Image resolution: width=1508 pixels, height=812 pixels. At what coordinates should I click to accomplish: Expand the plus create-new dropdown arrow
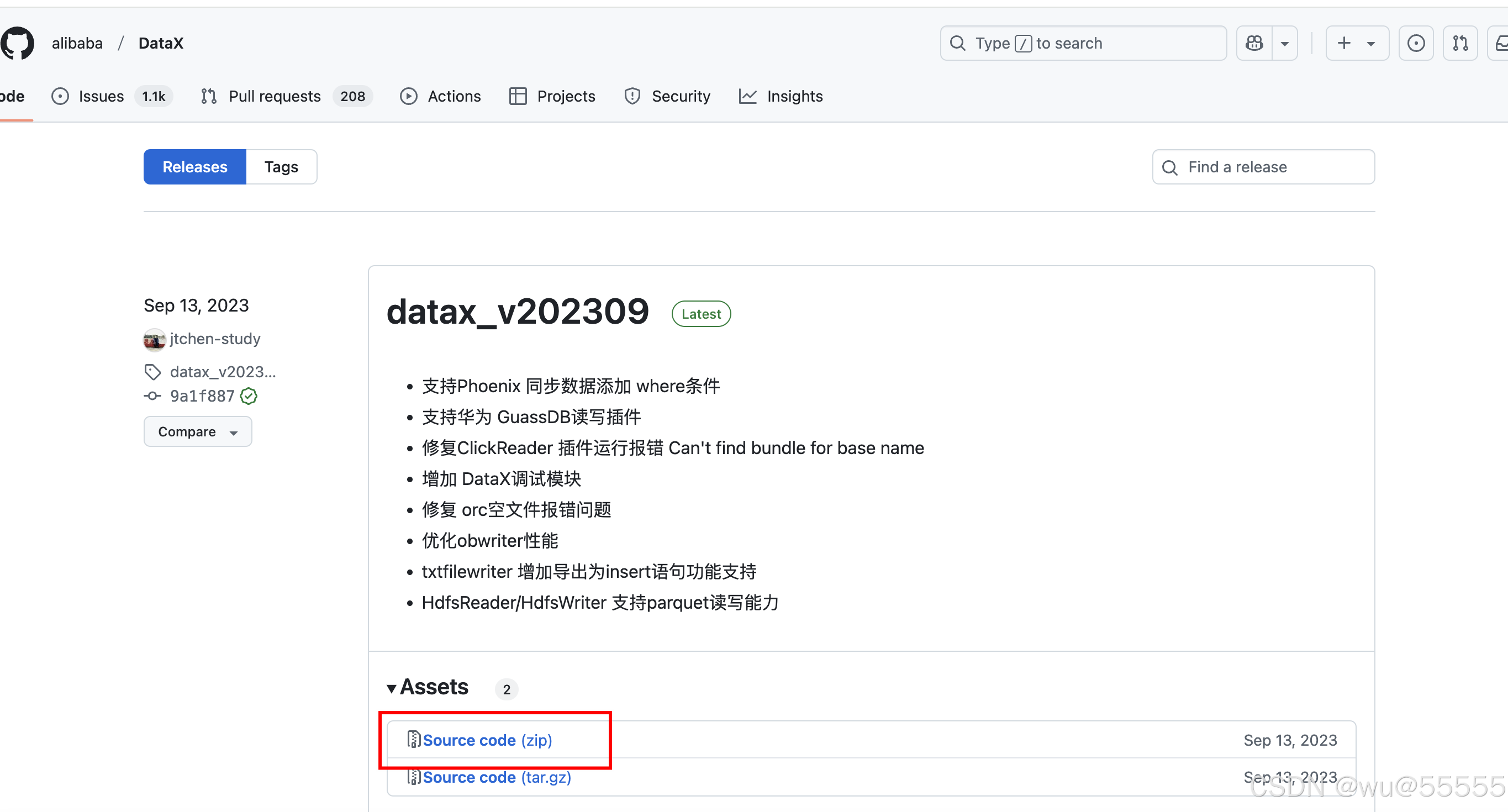[x=1370, y=43]
